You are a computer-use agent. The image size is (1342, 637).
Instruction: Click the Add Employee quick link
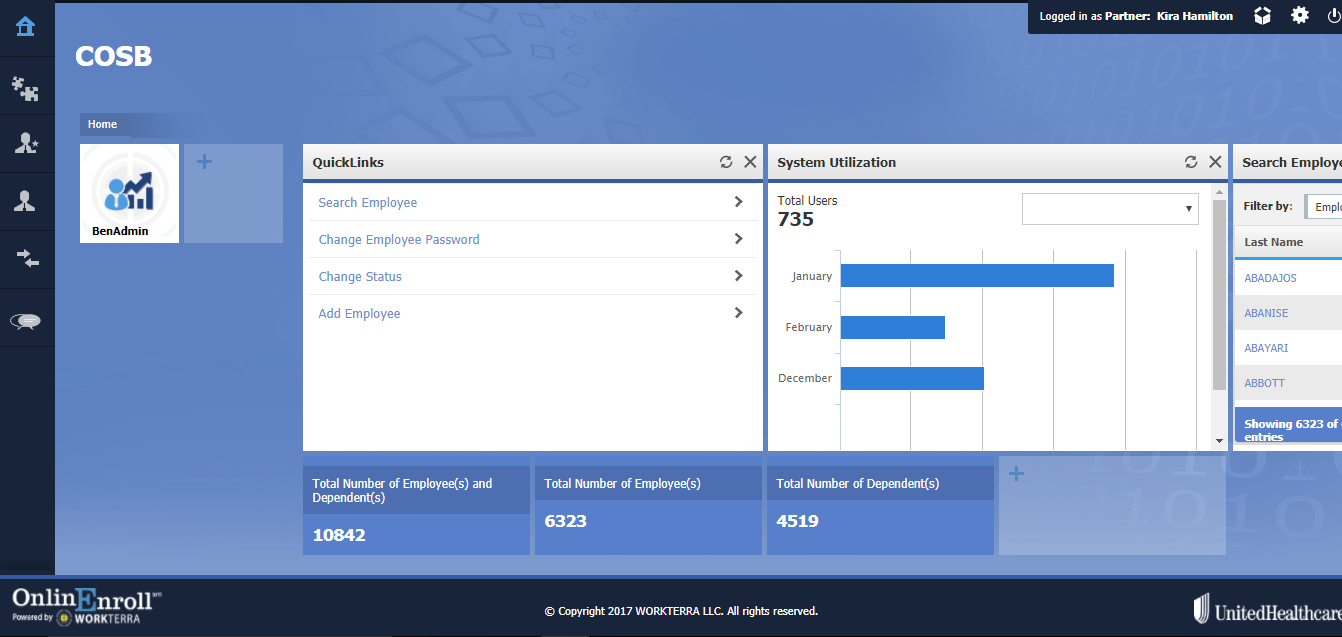[359, 314]
